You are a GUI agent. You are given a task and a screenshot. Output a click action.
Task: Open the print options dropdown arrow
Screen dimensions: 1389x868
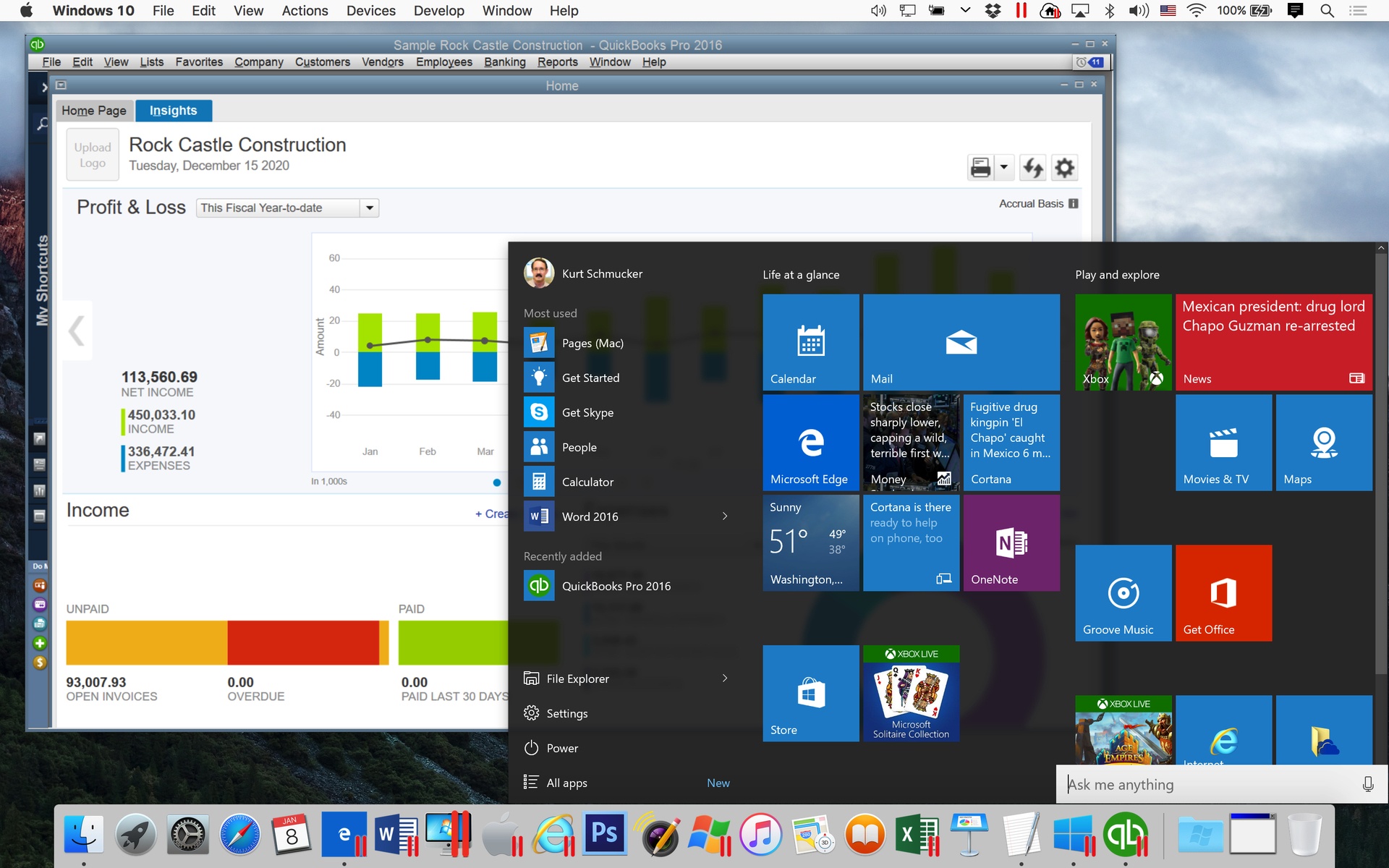point(1004,168)
